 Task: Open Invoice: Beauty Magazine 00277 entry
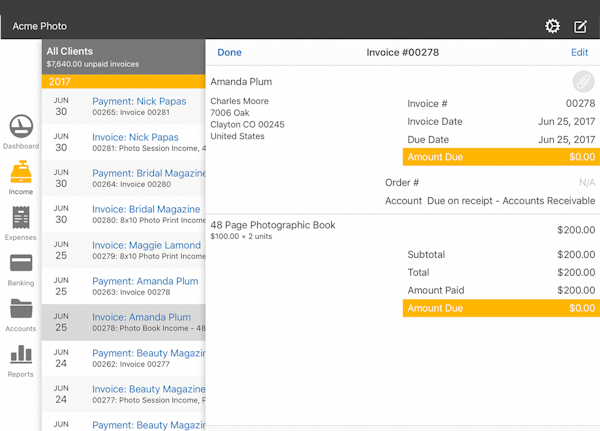click(124, 394)
